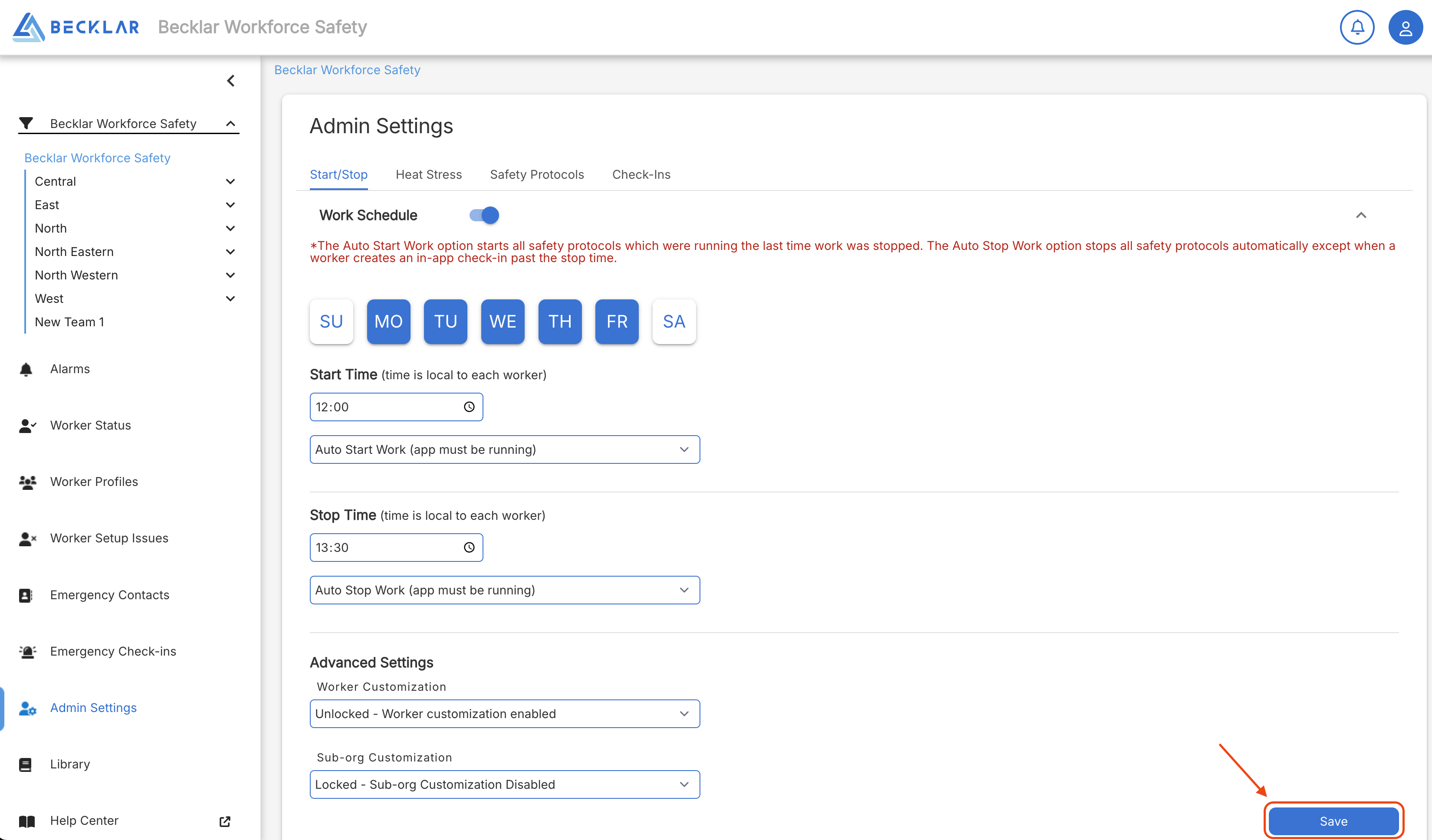1432x840 pixels.
Task: Switch to the Check-Ins tab
Action: click(641, 174)
